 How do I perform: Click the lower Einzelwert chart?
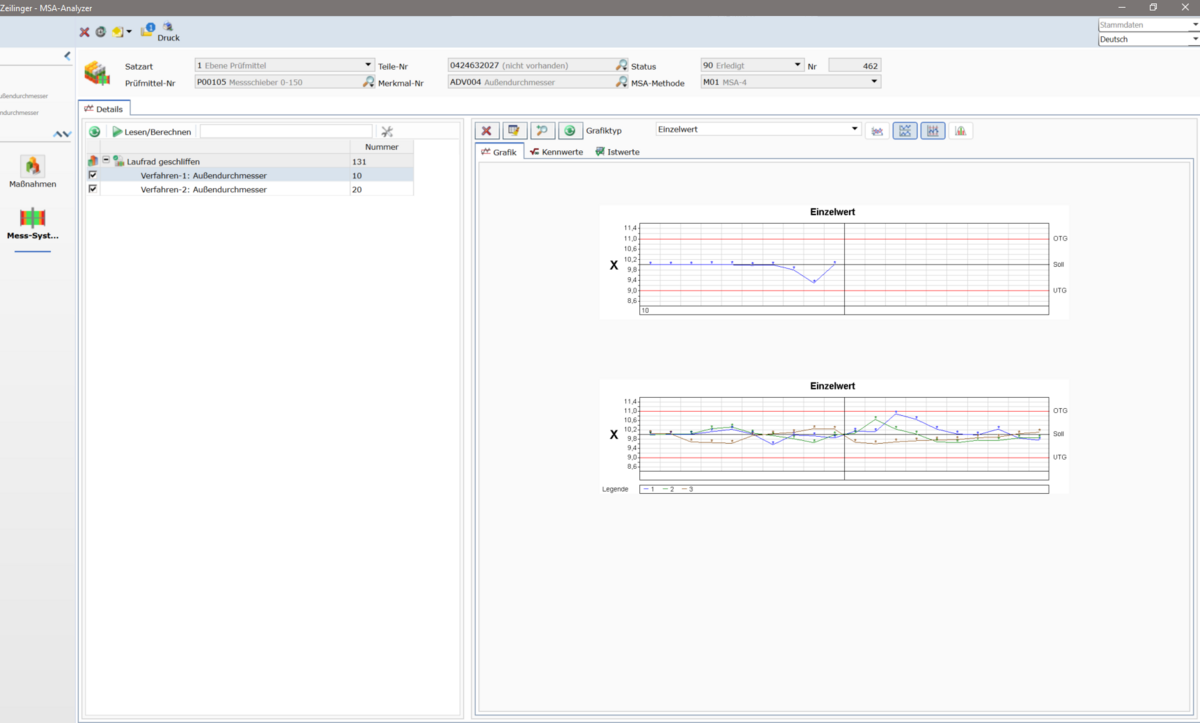[834, 436]
